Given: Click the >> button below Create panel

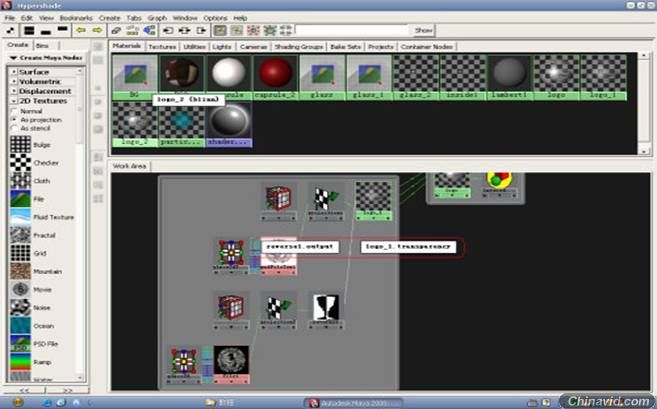Looking at the screenshot, I should point(67,390).
